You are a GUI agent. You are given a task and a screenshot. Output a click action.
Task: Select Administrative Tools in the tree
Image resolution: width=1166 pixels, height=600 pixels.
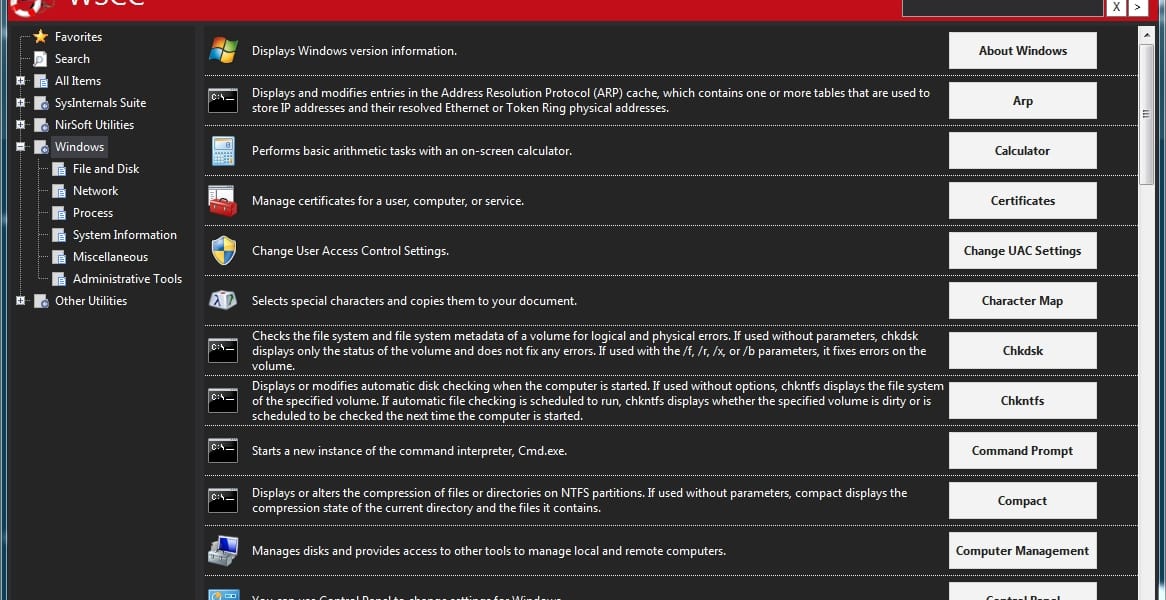pos(127,279)
